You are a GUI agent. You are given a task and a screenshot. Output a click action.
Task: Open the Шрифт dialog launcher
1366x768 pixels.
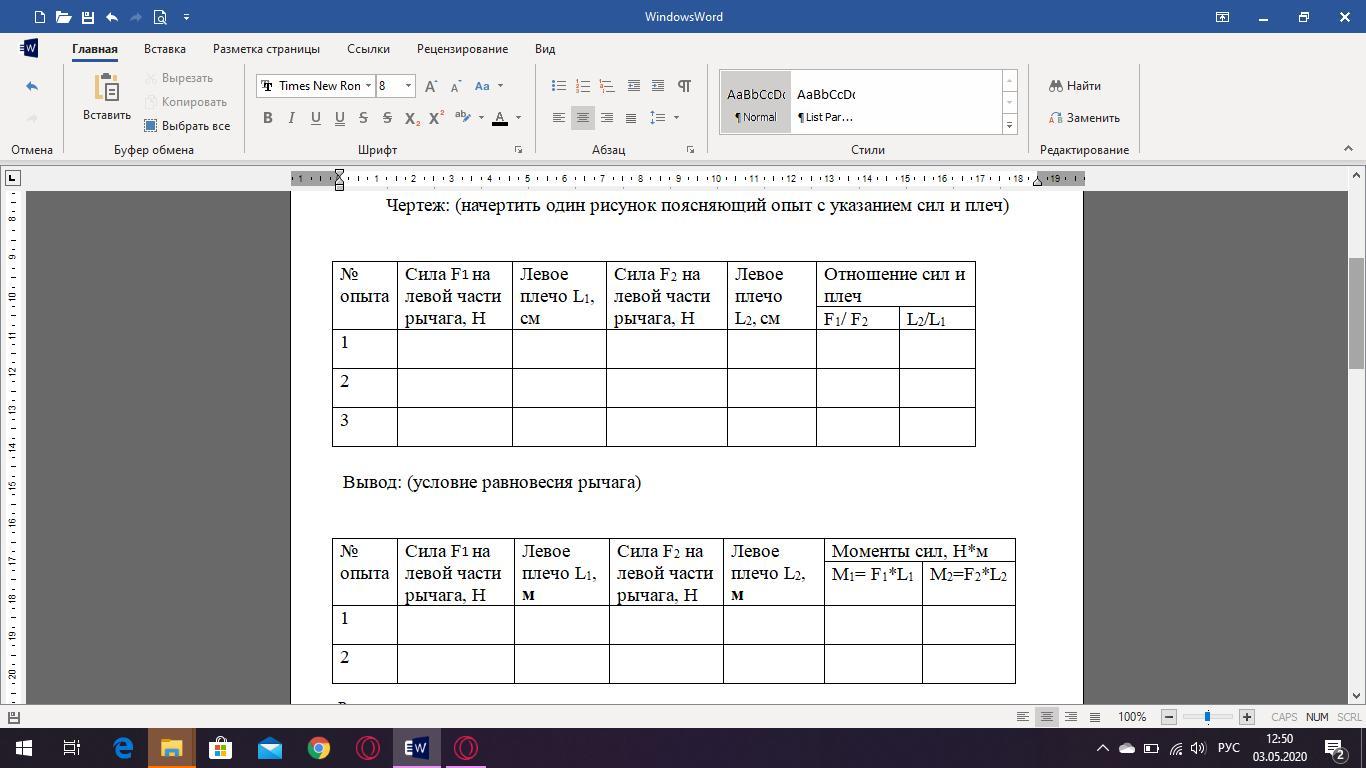tap(518, 150)
